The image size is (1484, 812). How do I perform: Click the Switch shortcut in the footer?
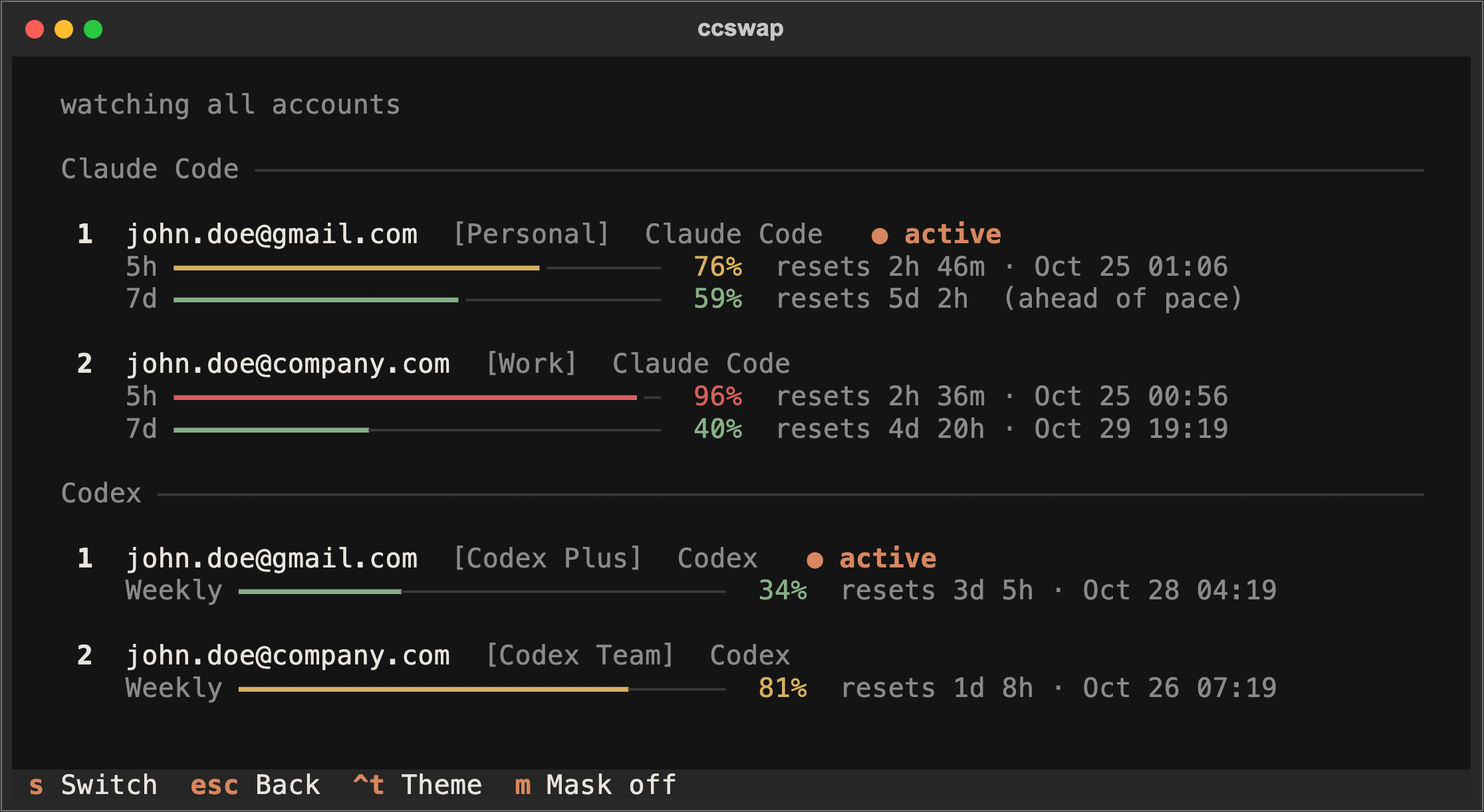coord(93,785)
